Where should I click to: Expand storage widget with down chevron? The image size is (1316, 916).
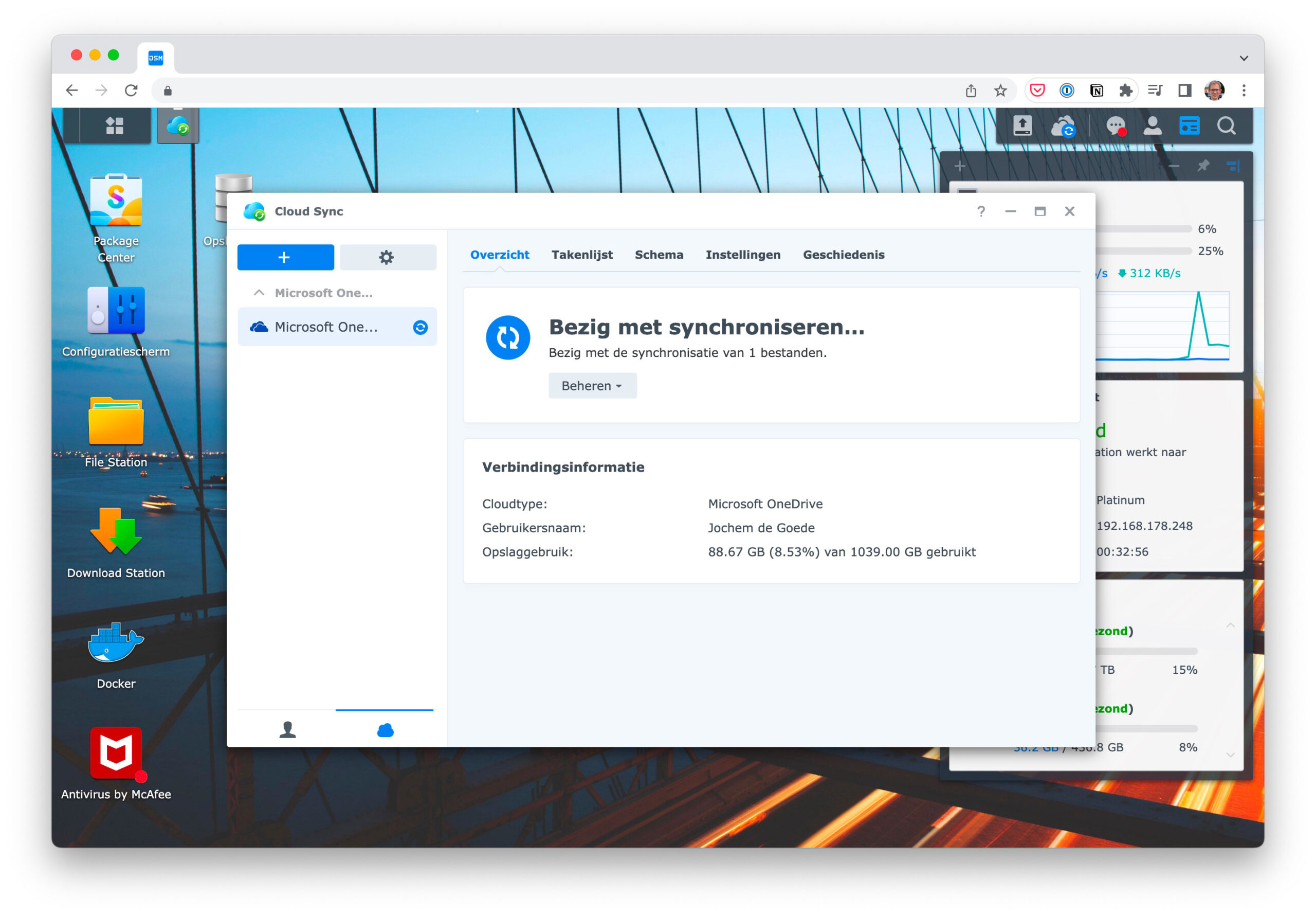(x=1230, y=755)
